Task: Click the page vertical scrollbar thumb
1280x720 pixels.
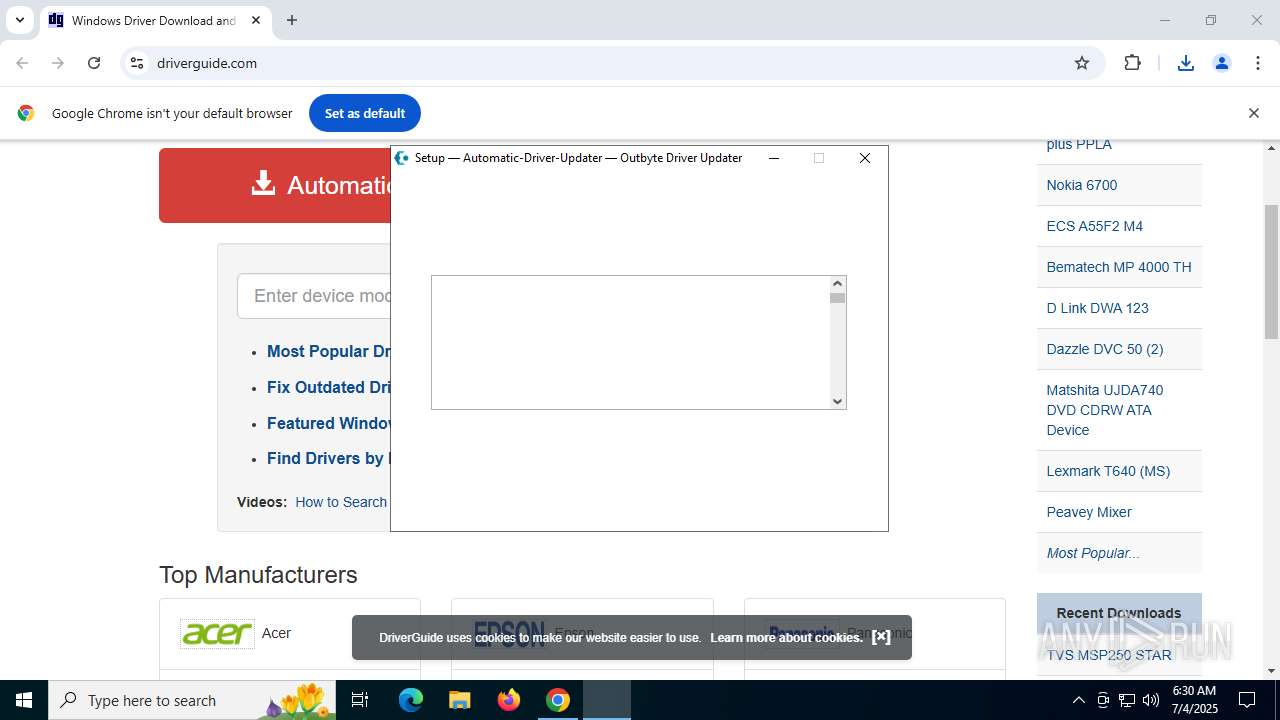Action: pyautogui.click(x=1272, y=272)
